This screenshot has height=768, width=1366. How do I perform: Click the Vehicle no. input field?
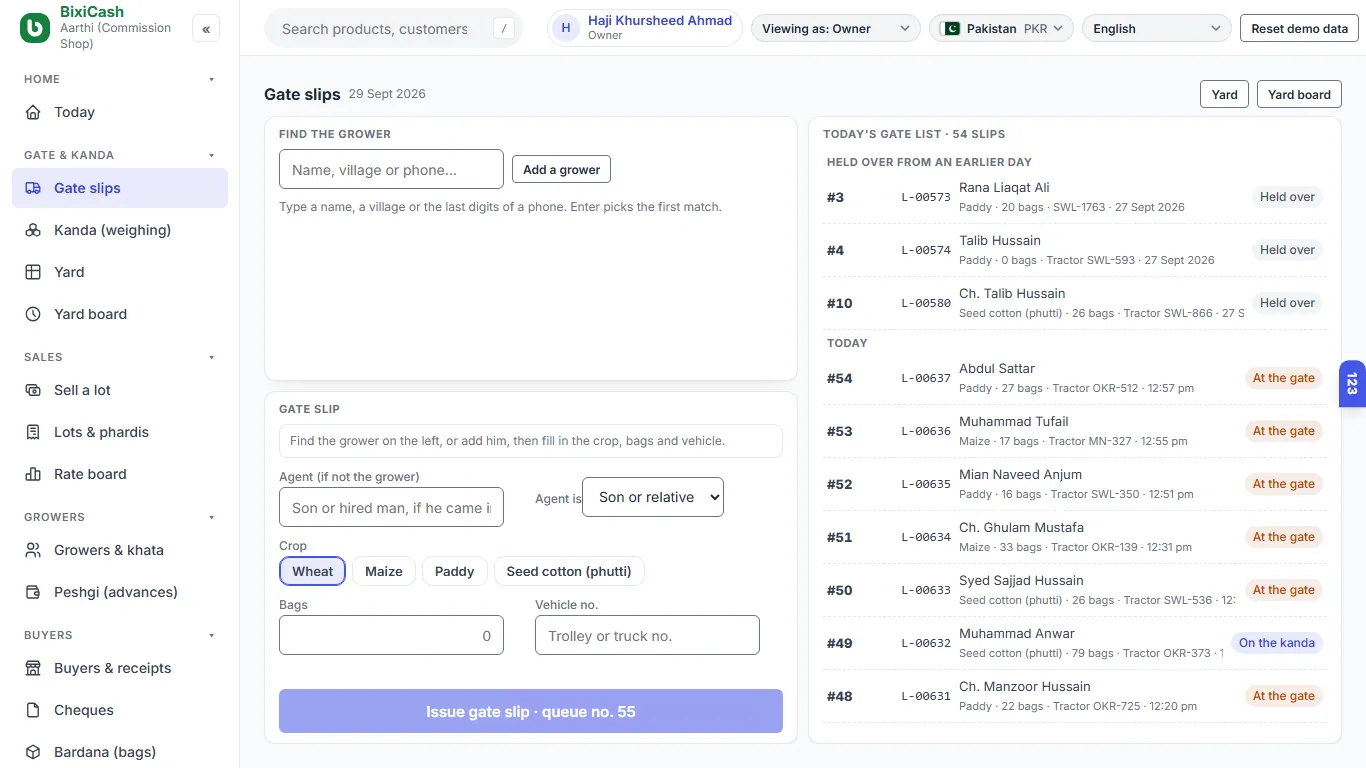tap(647, 635)
